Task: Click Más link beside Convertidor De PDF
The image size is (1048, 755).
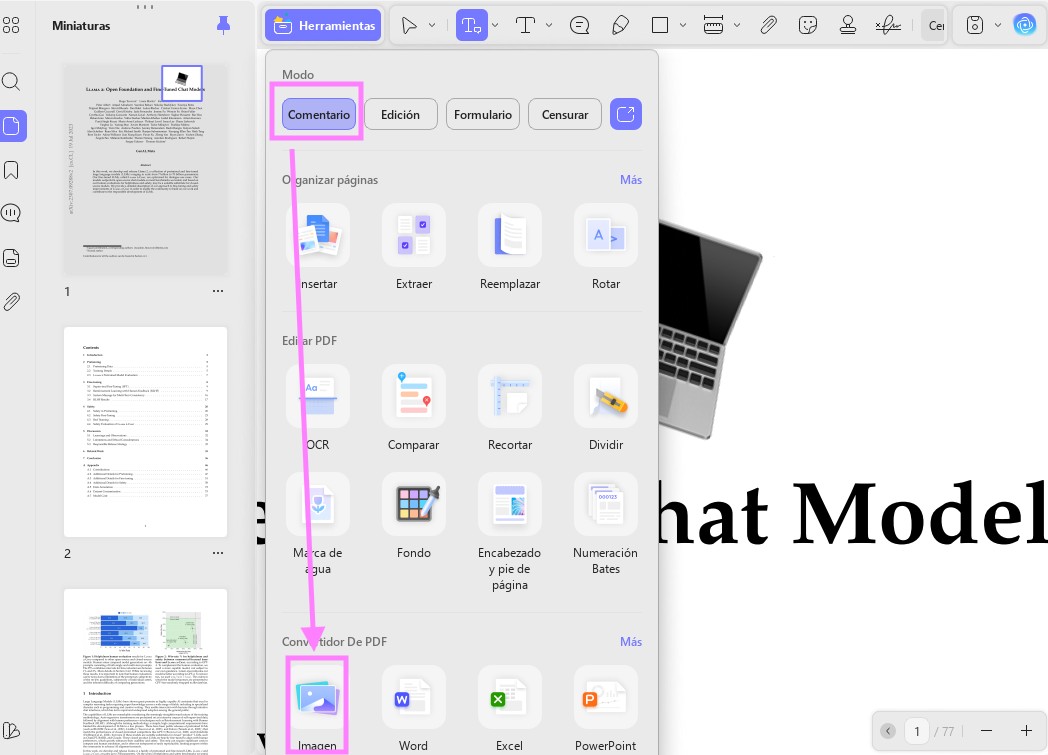Action: (x=631, y=641)
